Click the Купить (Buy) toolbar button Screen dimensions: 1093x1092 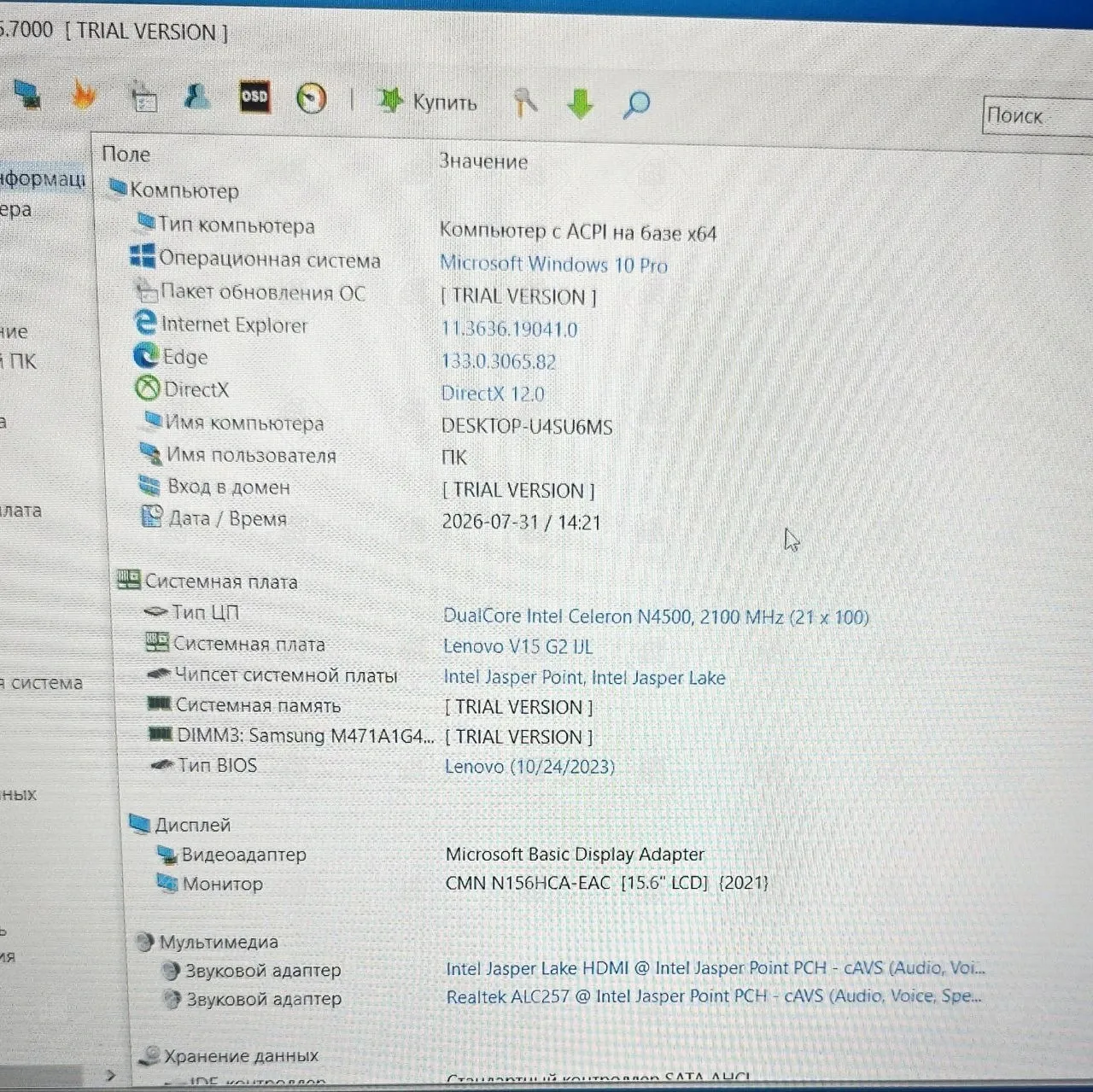coord(427,102)
